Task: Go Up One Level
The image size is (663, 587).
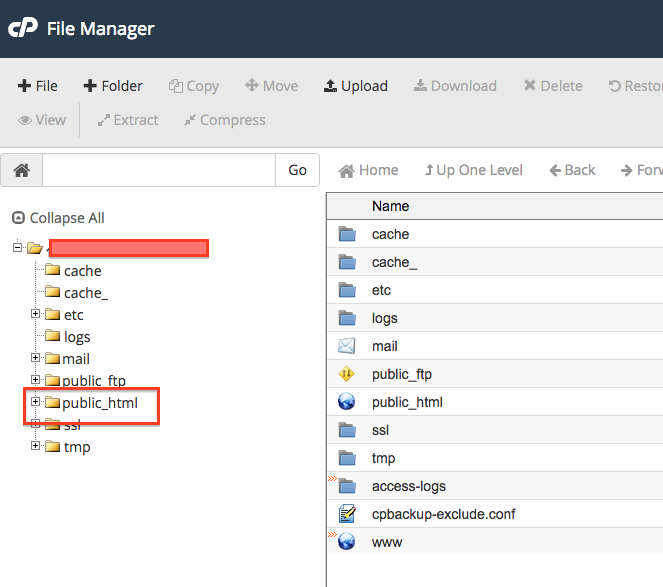Action: 473,170
